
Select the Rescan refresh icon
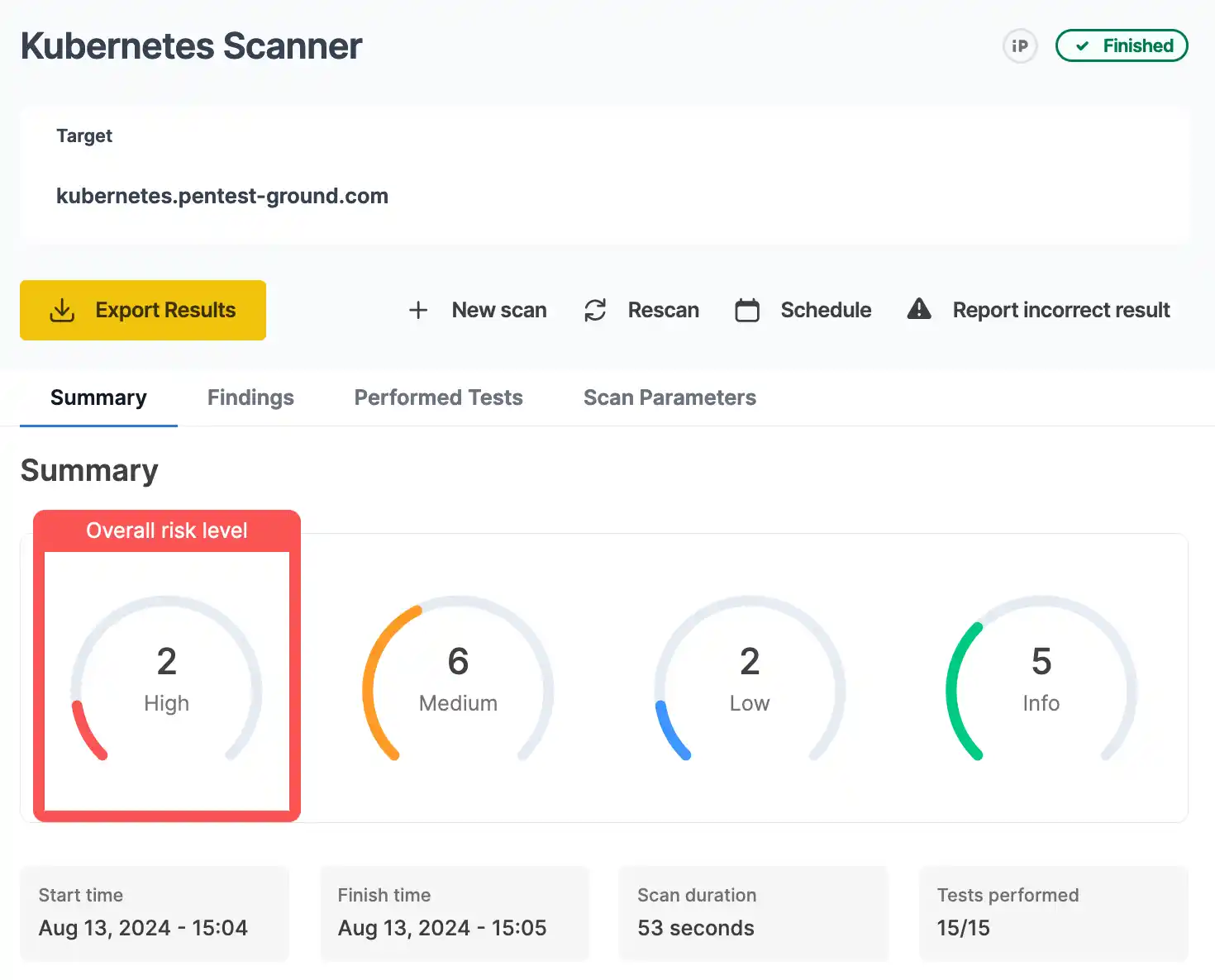coord(595,310)
